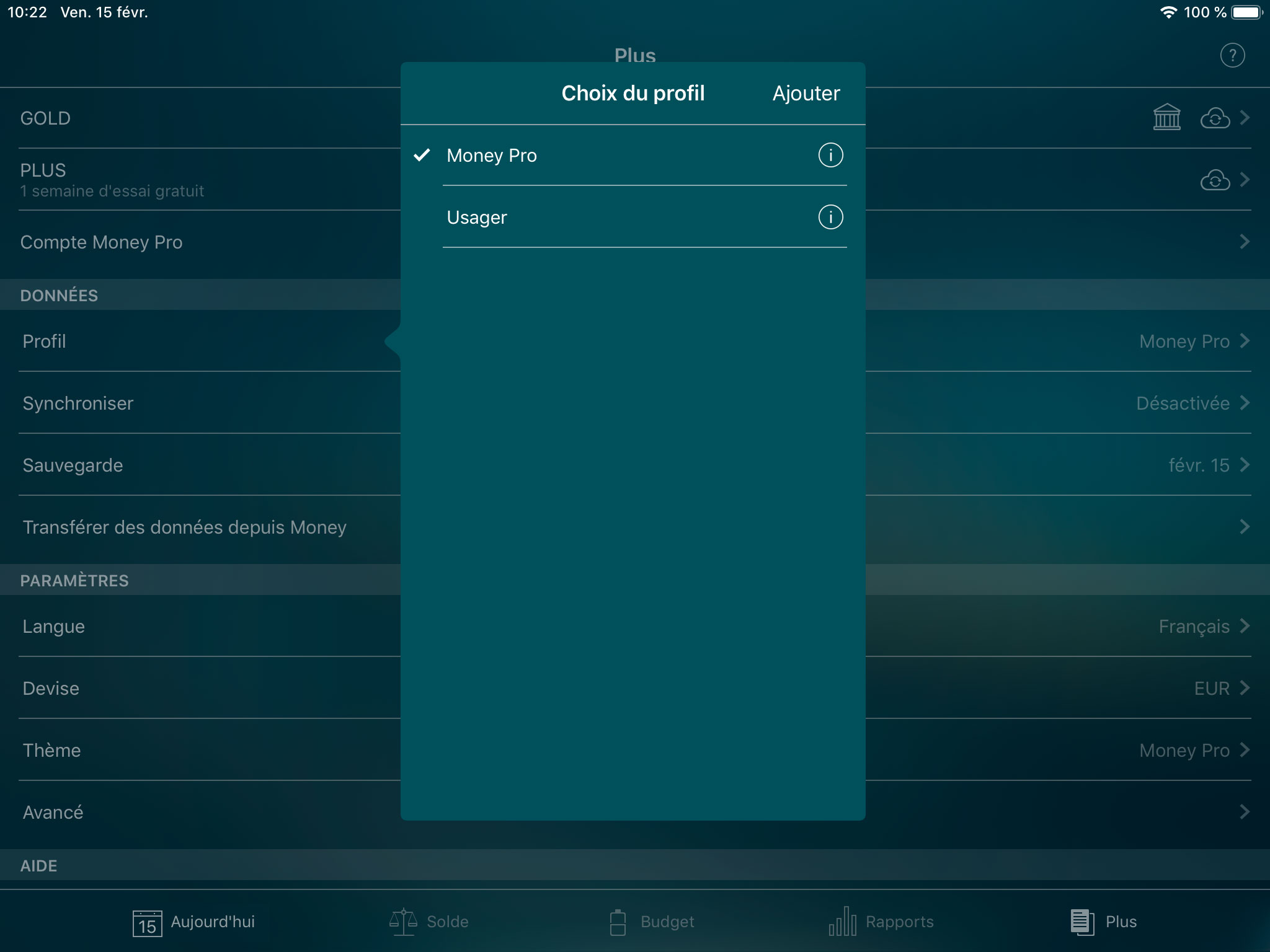The width and height of the screenshot is (1270, 952).
Task: Open info for the Money Pro profile
Action: (x=830, y=156)
